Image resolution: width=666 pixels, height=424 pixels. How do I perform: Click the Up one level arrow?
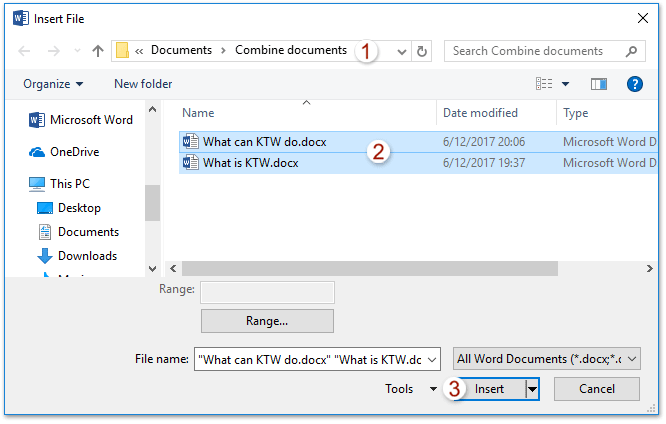point(98,51)
